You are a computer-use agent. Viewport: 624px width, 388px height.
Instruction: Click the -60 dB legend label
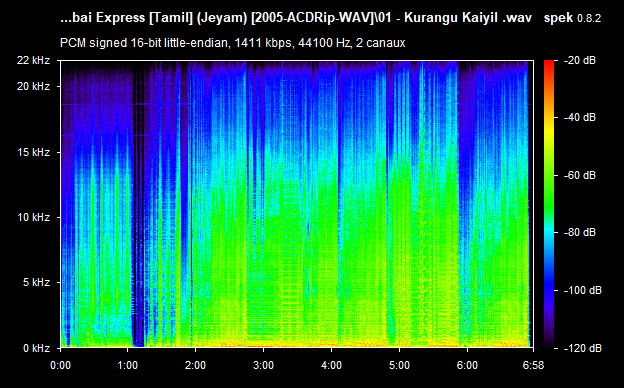pos(580,175)
